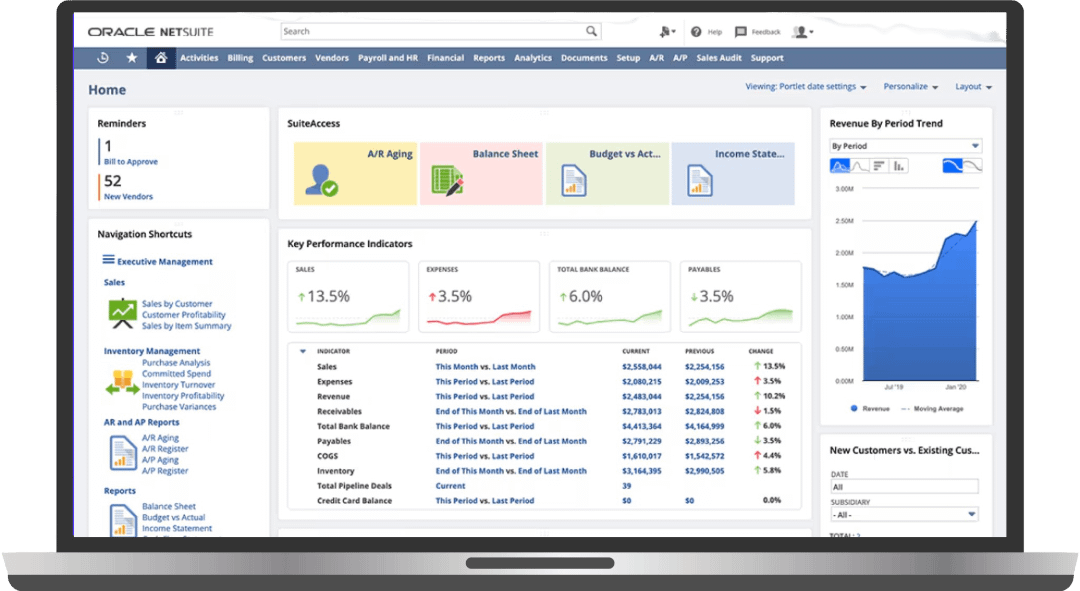Open the Analytics menu
Image resolution: width=1080 pixels, height=591 pixels.
click(533, 58)
